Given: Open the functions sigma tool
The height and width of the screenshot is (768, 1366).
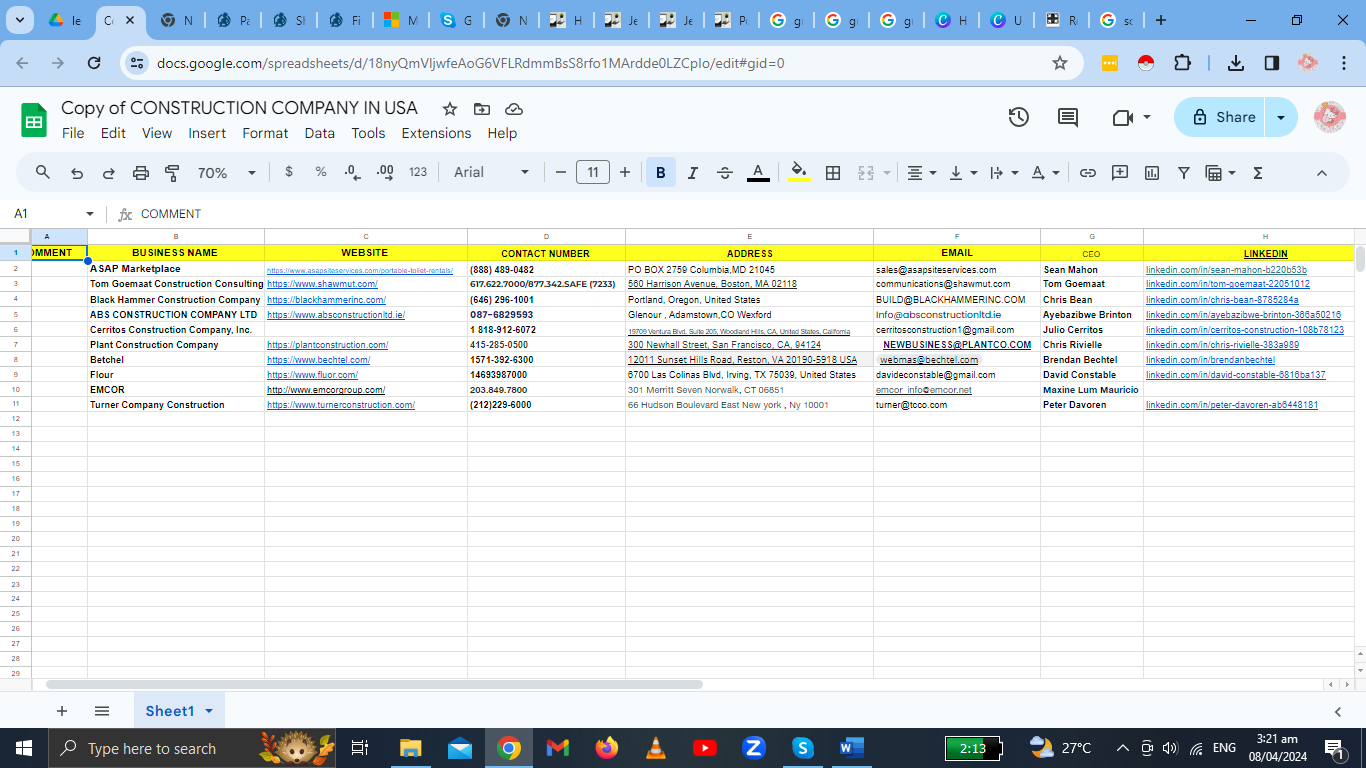Looking at the screenshot, I should point(1258,172).
